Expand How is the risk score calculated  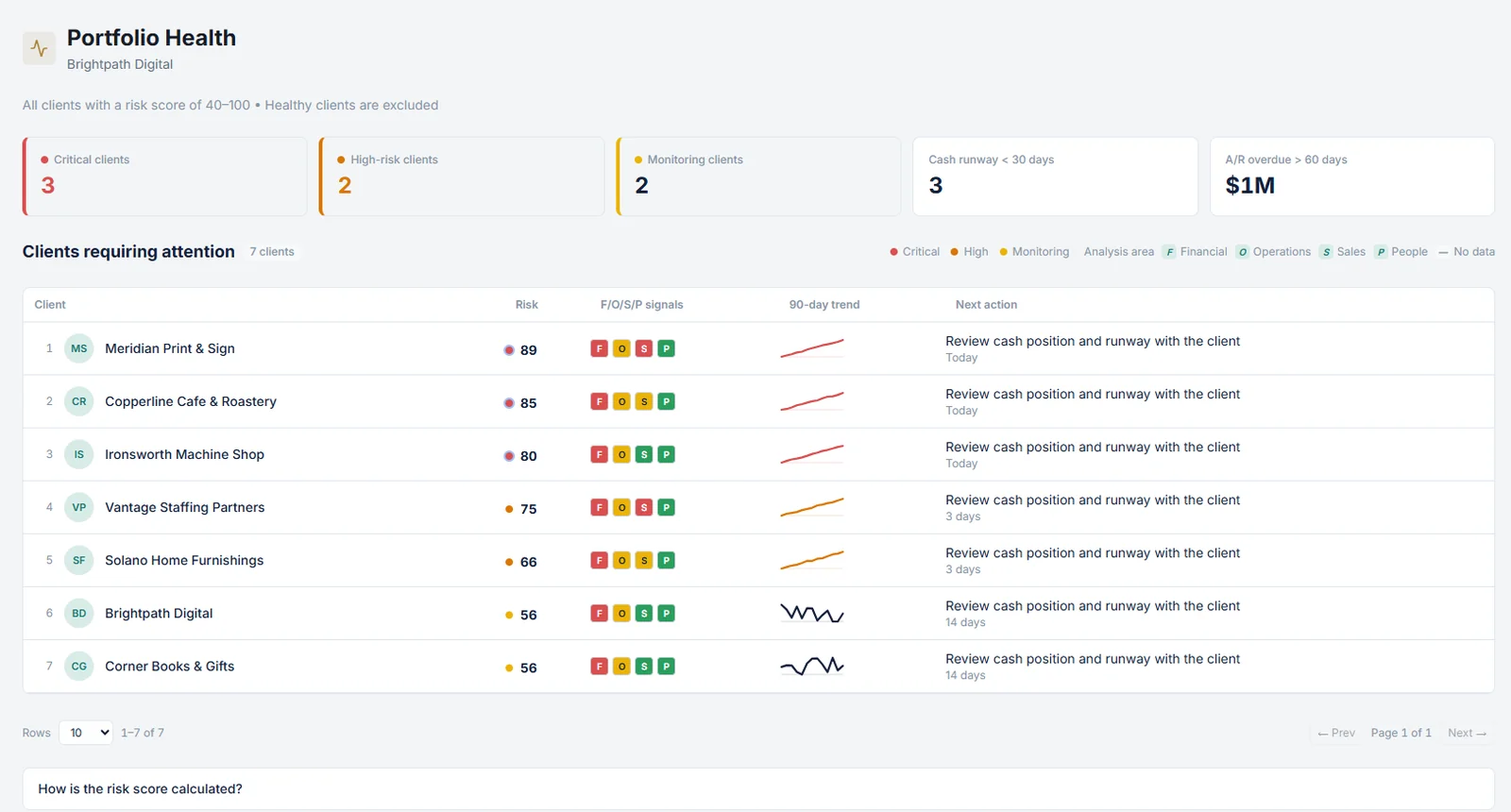(758, 788)
